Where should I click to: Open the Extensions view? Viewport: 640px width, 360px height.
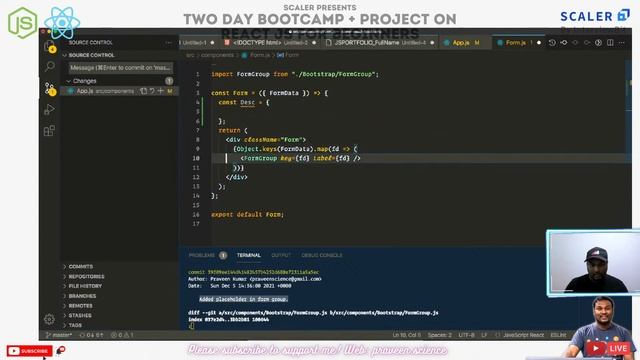pos(49,131)
